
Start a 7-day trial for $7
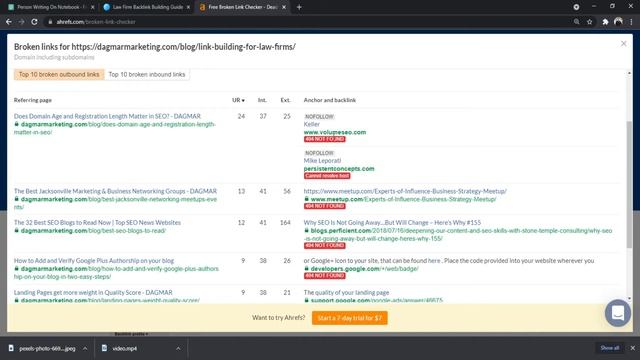349,318
